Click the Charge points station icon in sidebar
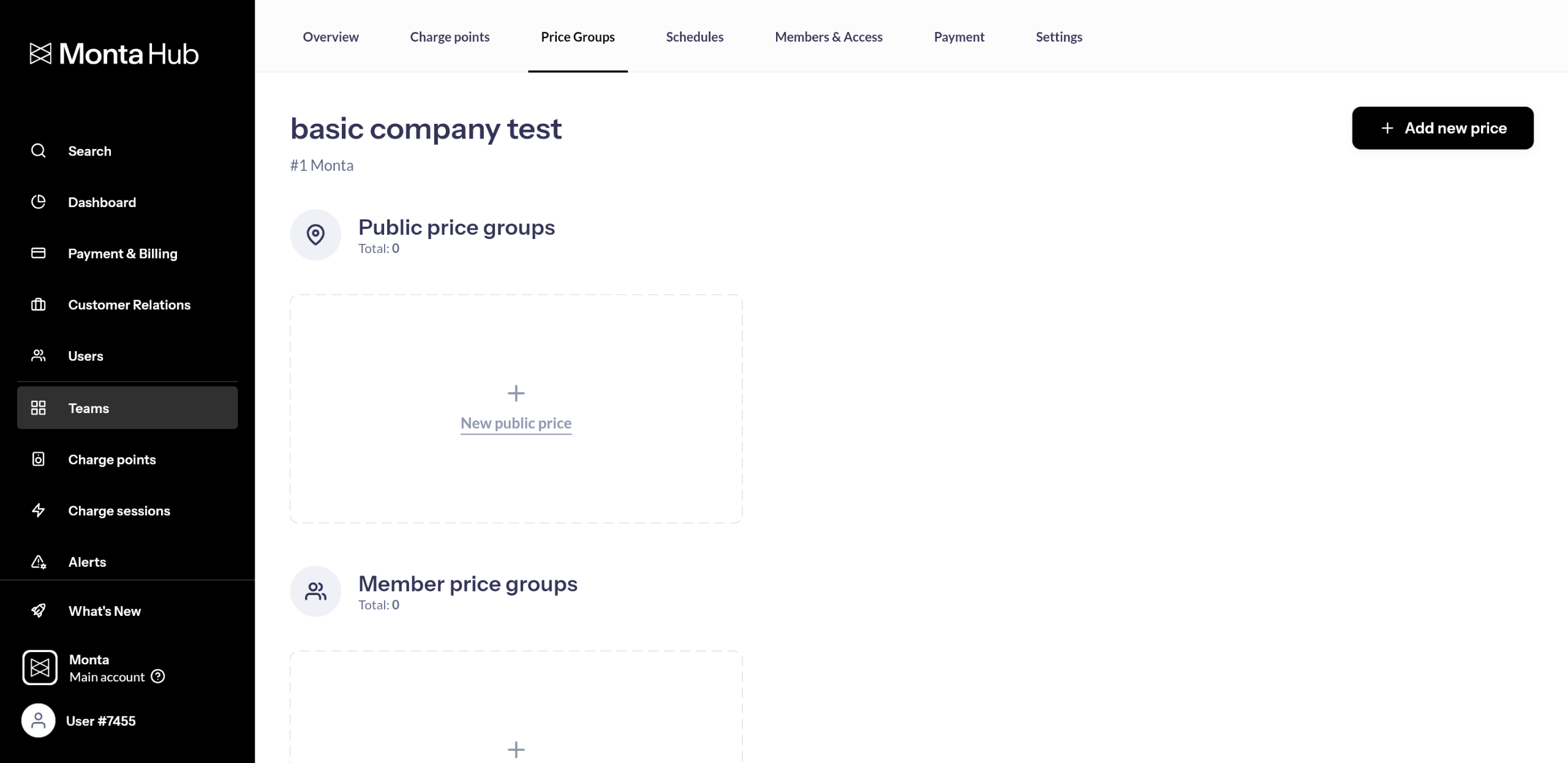Viewport: 1568px width, 763px height. 38,459
